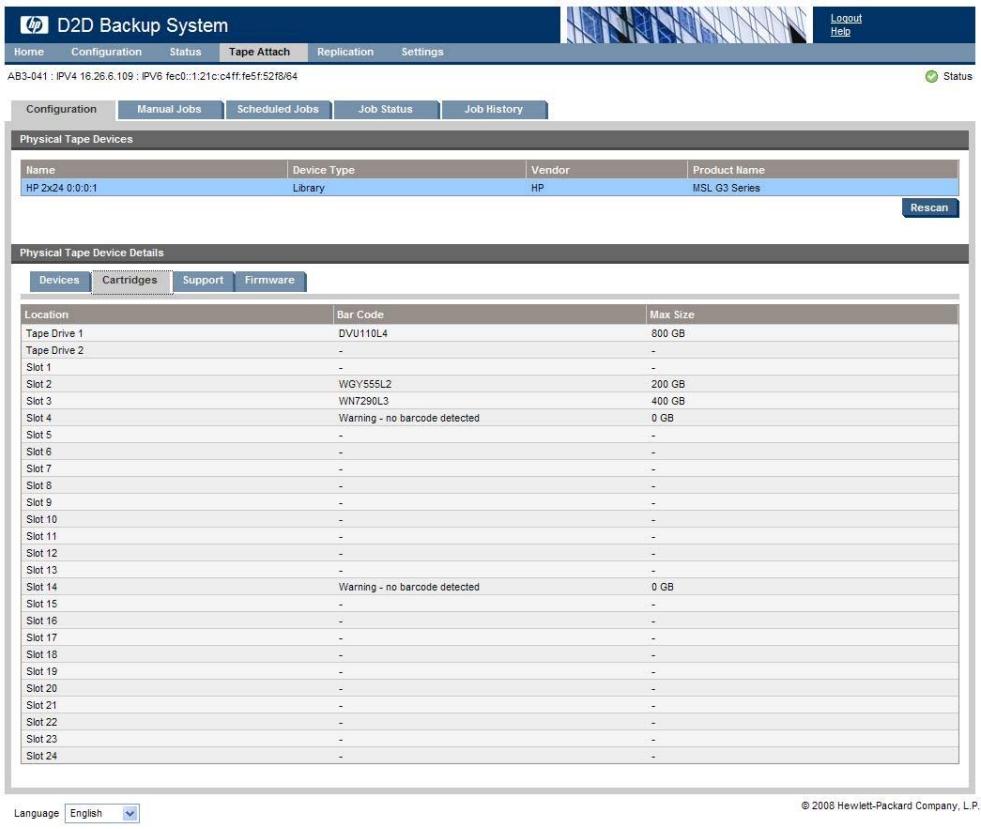This screenshot has width=981, height=829.
Task: Open the Home menu
Action: pyautogui.click(x=29, y=52)
